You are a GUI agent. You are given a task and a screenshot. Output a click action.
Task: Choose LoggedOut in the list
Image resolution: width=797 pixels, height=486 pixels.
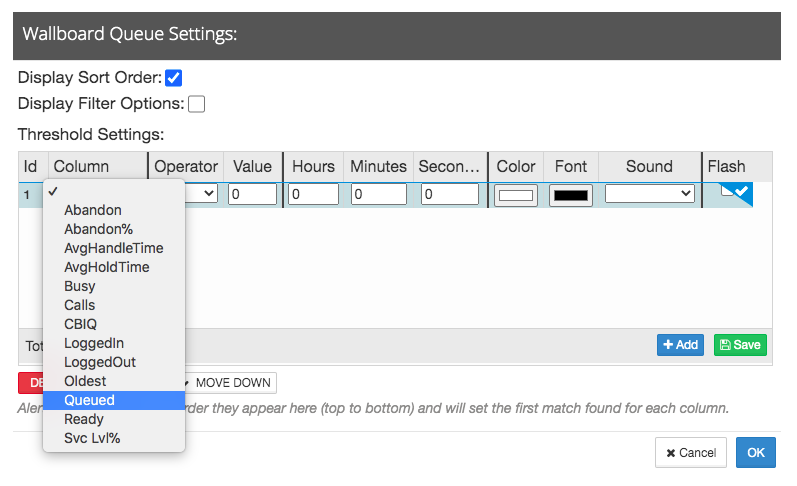114,362
